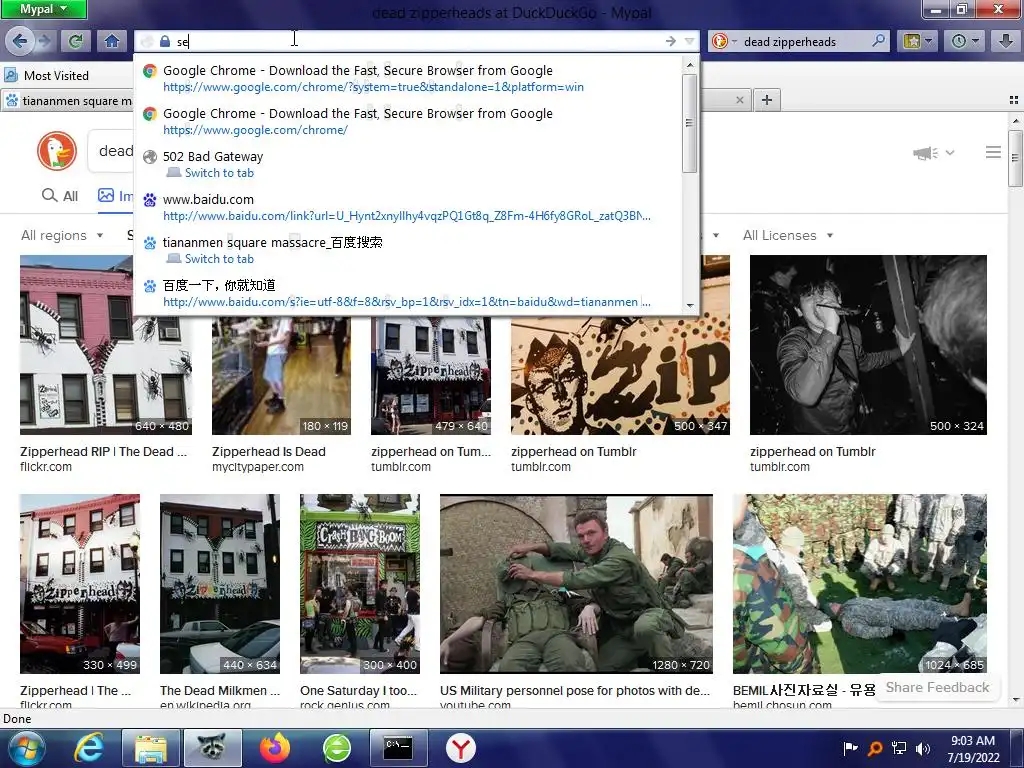This screenshot has width=1024, height=768.
Task: Open the Command Prompt taskbar window
Action: point(398,748)
